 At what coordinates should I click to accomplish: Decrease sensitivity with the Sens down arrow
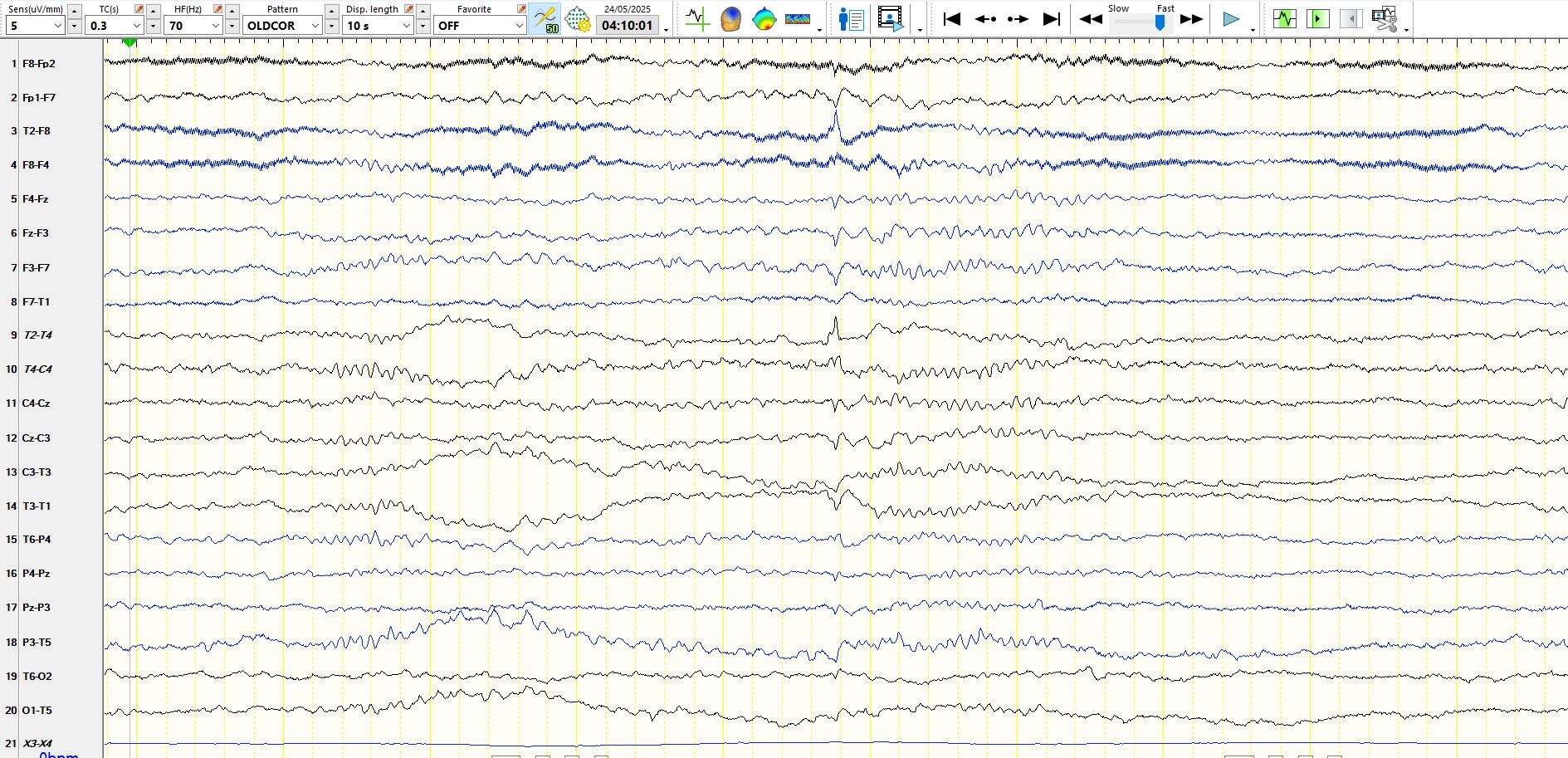pyautogui.click(x=75, y=26)
